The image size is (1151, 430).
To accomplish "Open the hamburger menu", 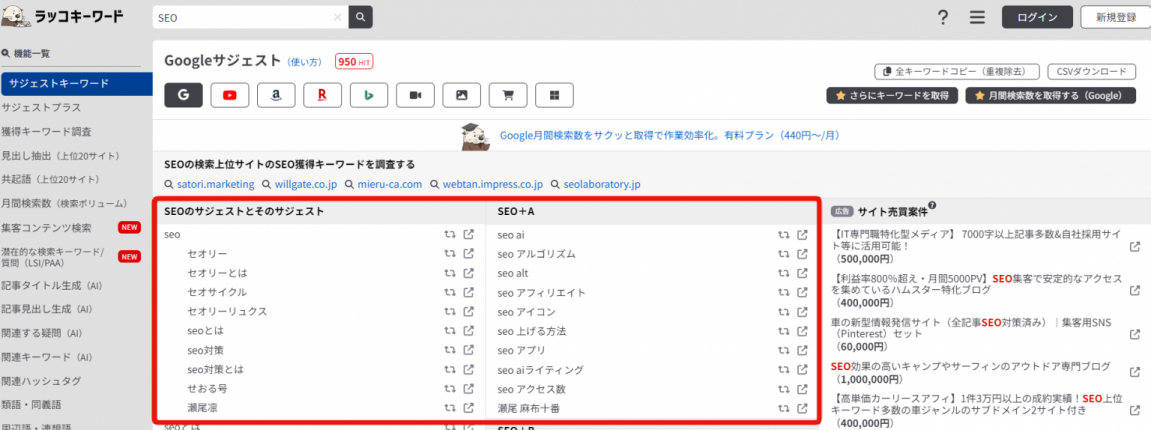I will [977, 18].
